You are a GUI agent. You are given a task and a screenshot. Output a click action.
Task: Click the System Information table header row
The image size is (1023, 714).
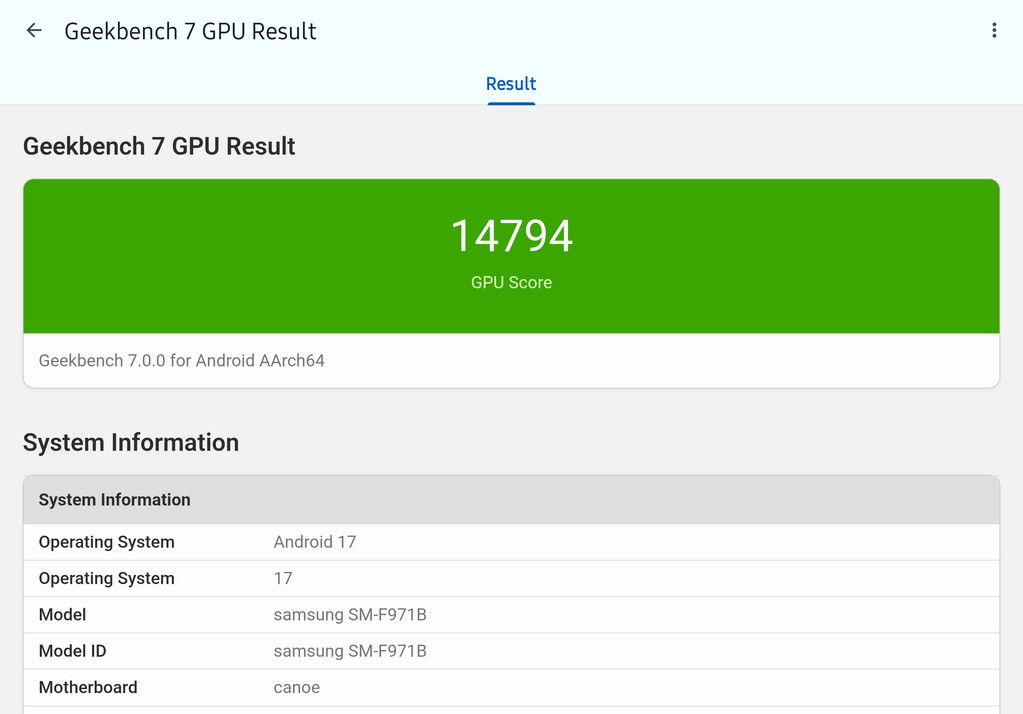pos(512,500)
